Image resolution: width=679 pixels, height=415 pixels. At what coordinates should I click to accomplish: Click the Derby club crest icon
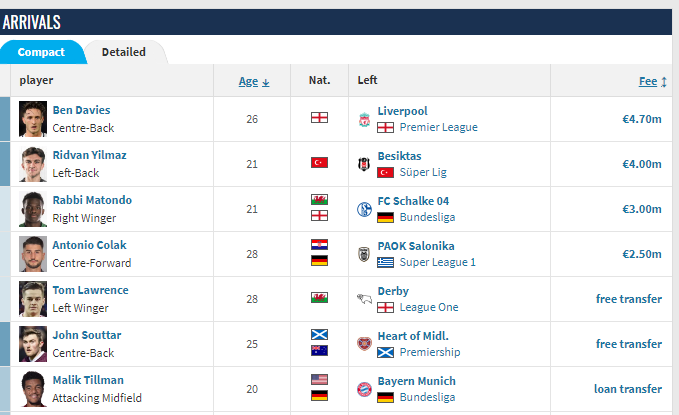pos(364,299)
